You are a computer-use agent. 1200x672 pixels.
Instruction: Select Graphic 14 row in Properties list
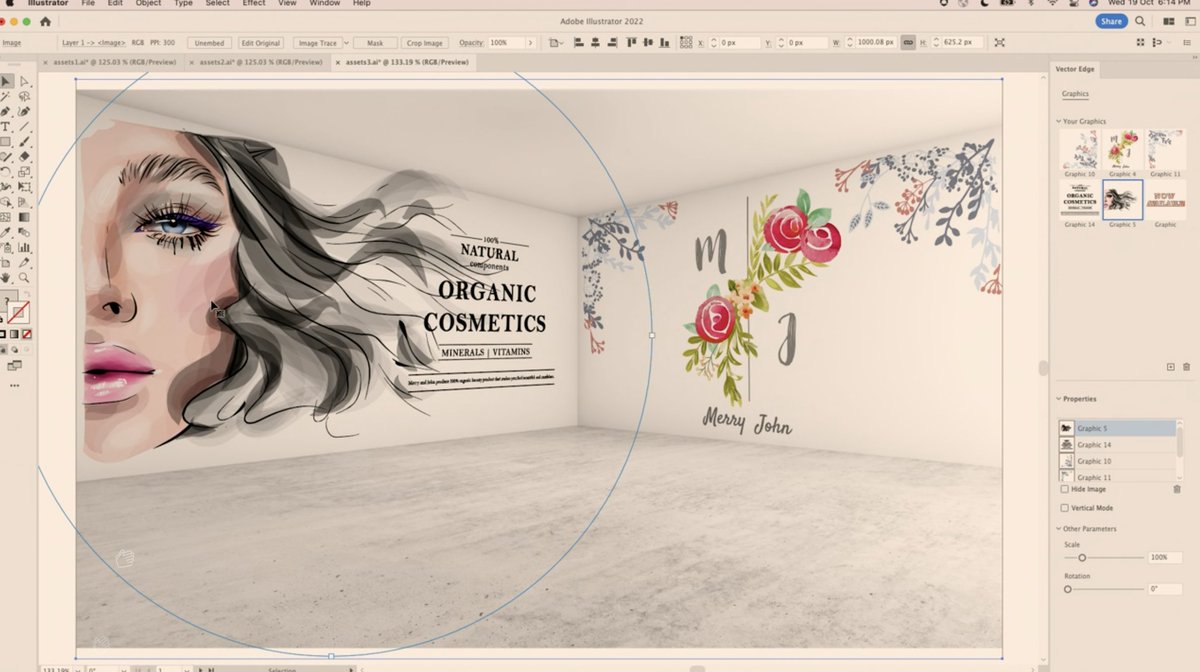pyautogui.click(x=1117, y=445)
